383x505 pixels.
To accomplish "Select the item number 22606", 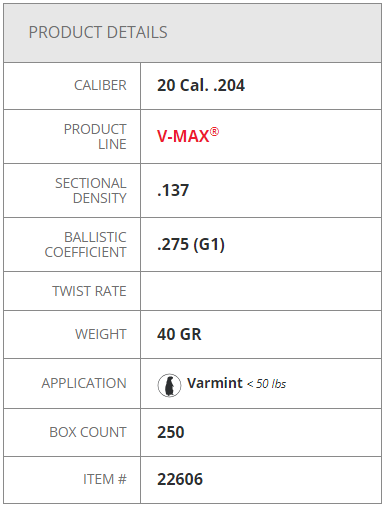I will (180, 479).
